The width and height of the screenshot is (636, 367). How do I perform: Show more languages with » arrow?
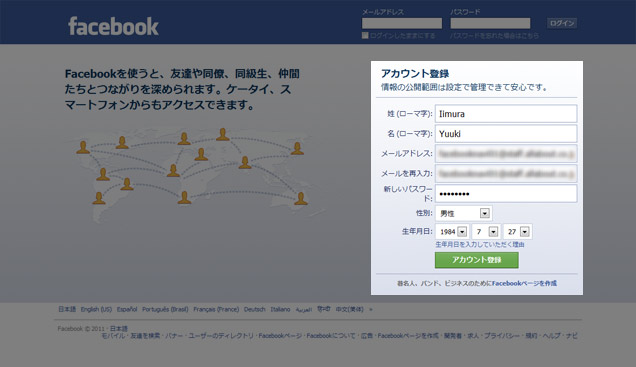370,309
